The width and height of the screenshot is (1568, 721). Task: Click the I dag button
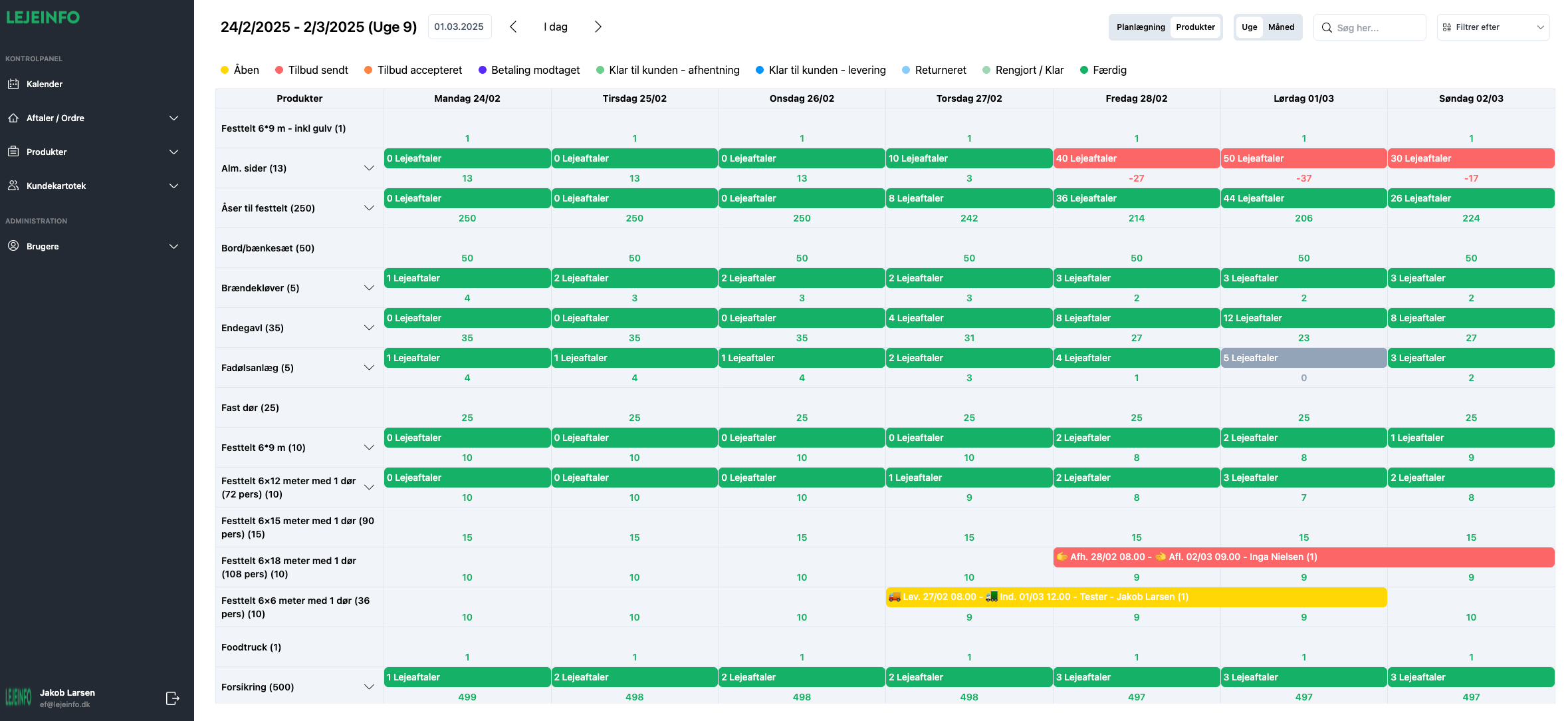pyautogui.click(x=556, y=27)
